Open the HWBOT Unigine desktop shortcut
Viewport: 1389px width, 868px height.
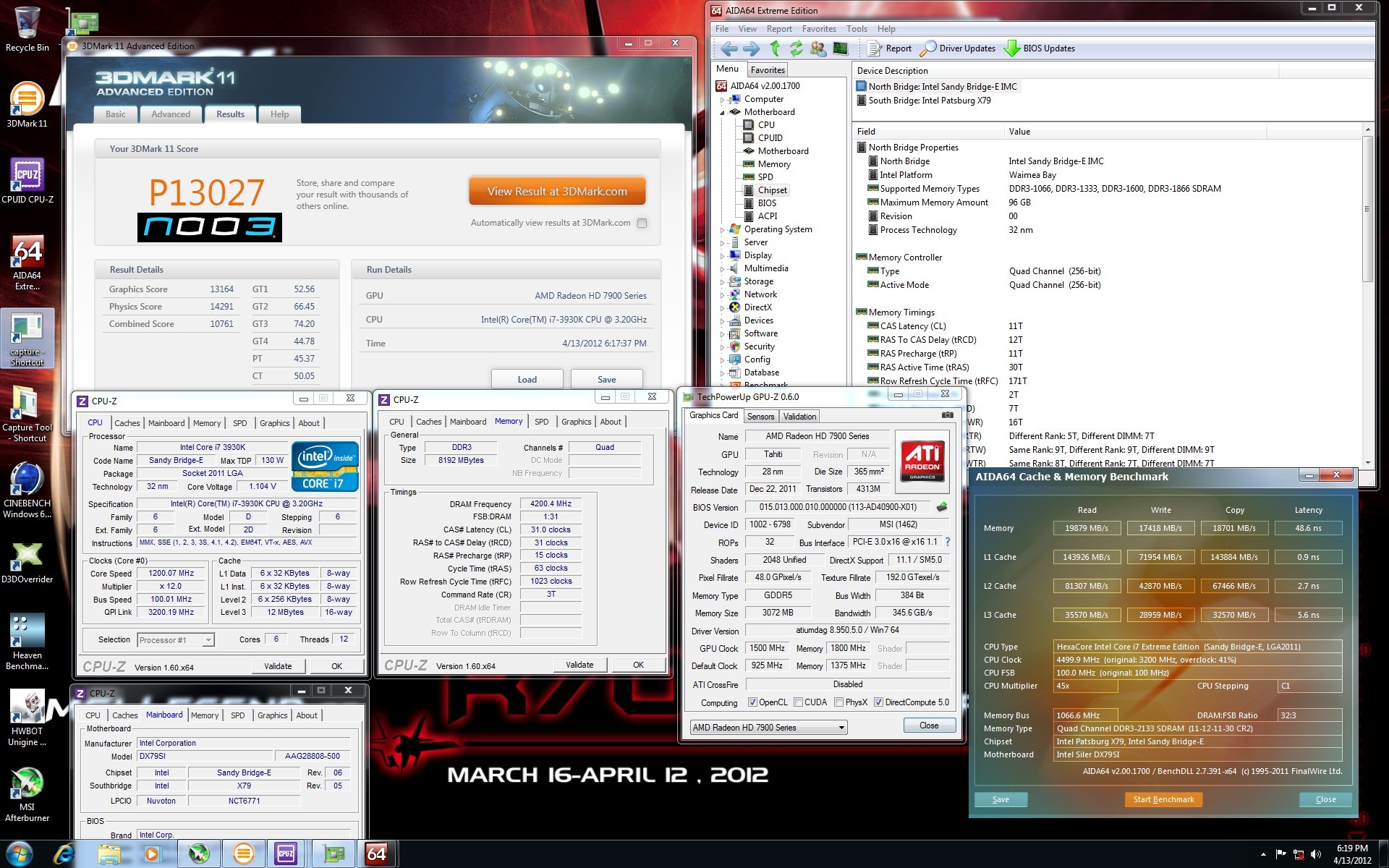[27, 709]
